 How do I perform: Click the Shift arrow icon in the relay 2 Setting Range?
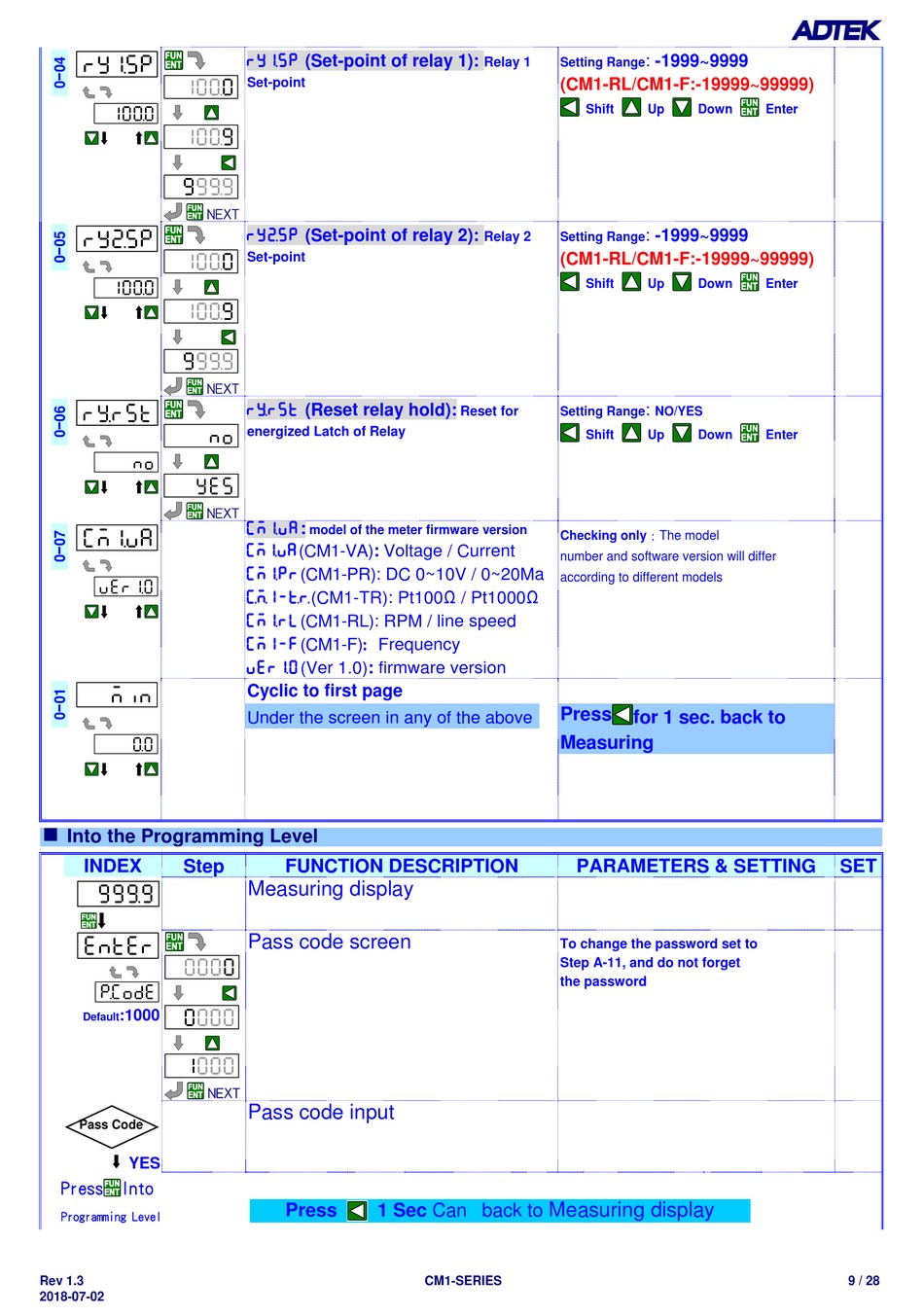pos(570,282)
